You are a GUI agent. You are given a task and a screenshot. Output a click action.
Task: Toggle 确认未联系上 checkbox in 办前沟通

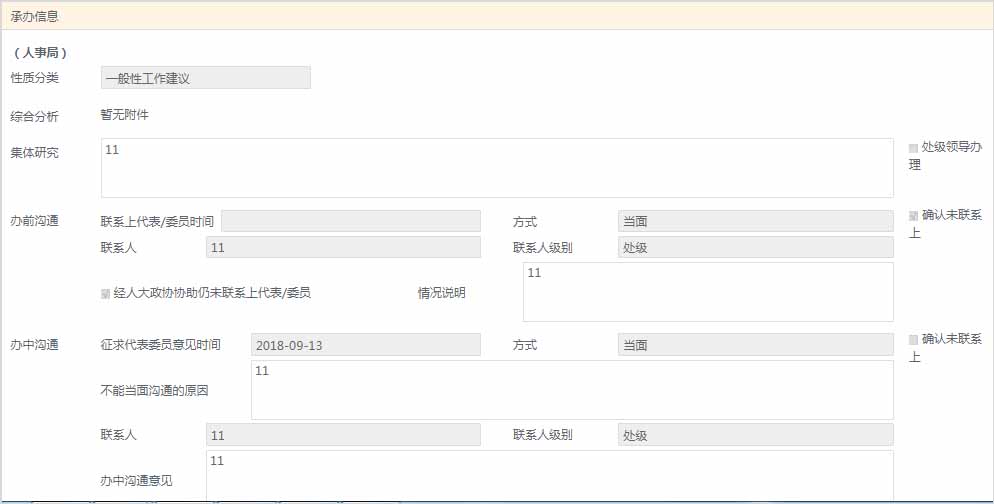tap(913, 216)
